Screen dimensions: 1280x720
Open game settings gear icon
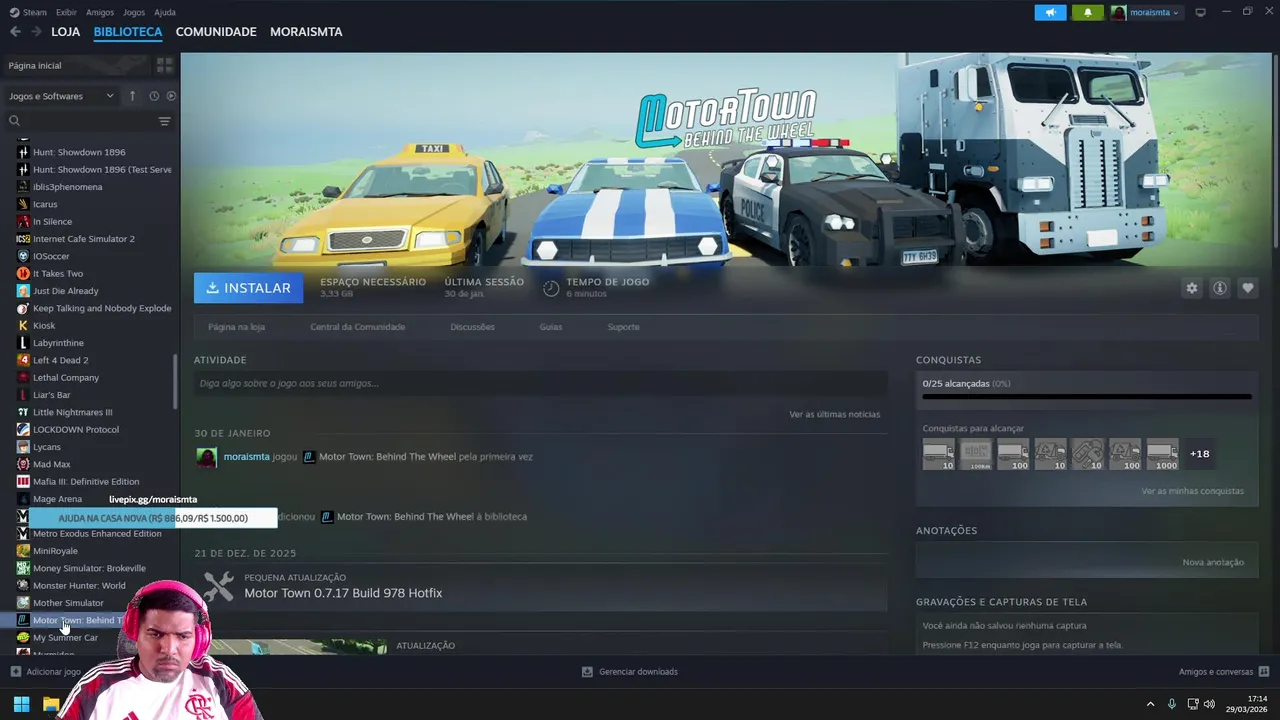click(x=1191, y=288)
